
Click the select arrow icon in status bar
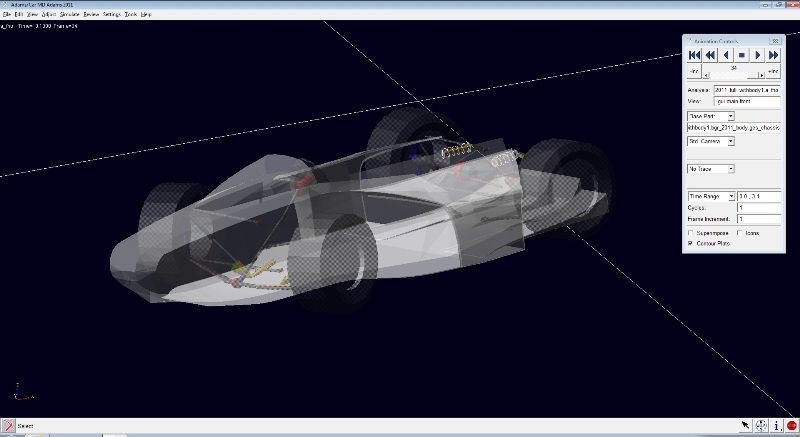coord(745,426)
